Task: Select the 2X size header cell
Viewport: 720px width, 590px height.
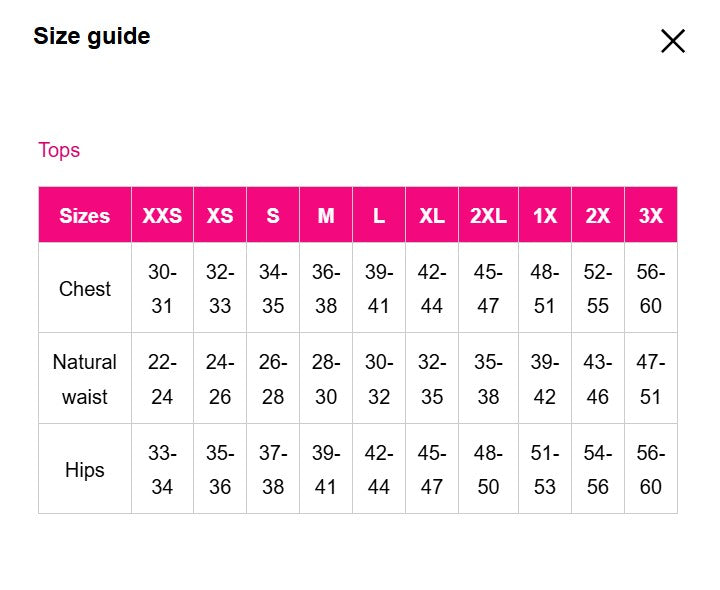Action: (x=598, y=215)
